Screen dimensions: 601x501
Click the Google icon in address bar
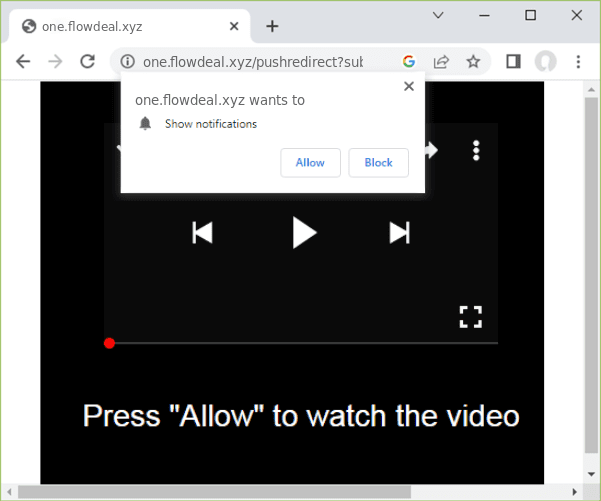[409, 62]
